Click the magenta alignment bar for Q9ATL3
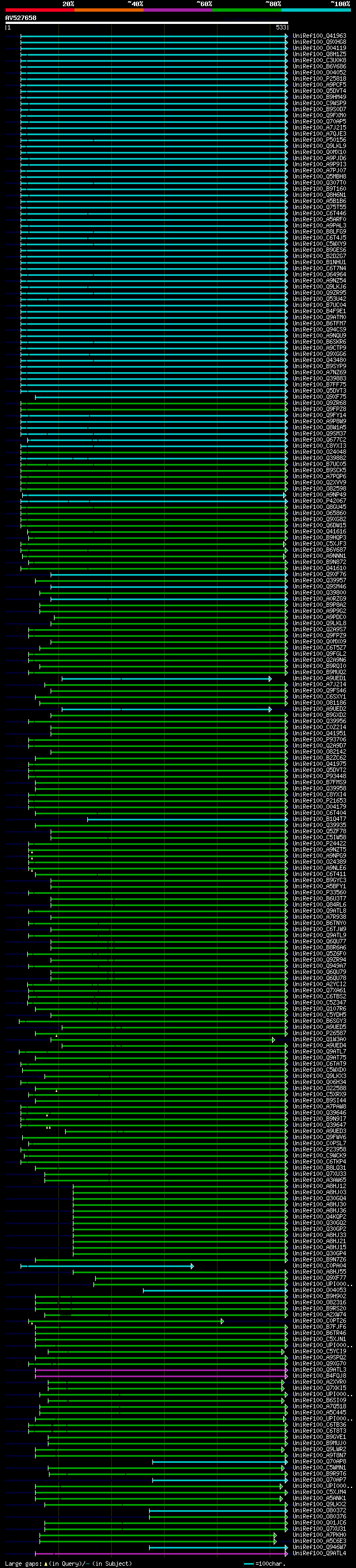This screenshot has width=356, height=1568. click(161, 1369)
